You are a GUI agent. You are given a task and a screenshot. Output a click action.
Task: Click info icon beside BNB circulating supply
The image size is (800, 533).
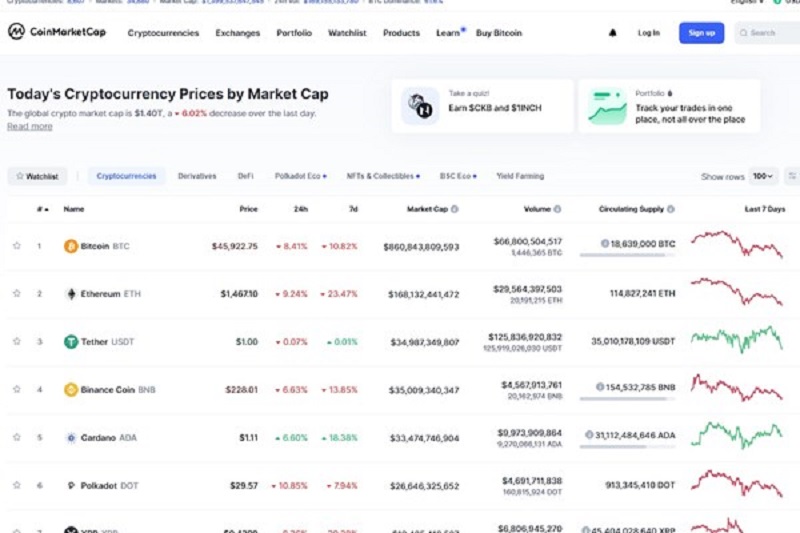click(x=600, y=387)
